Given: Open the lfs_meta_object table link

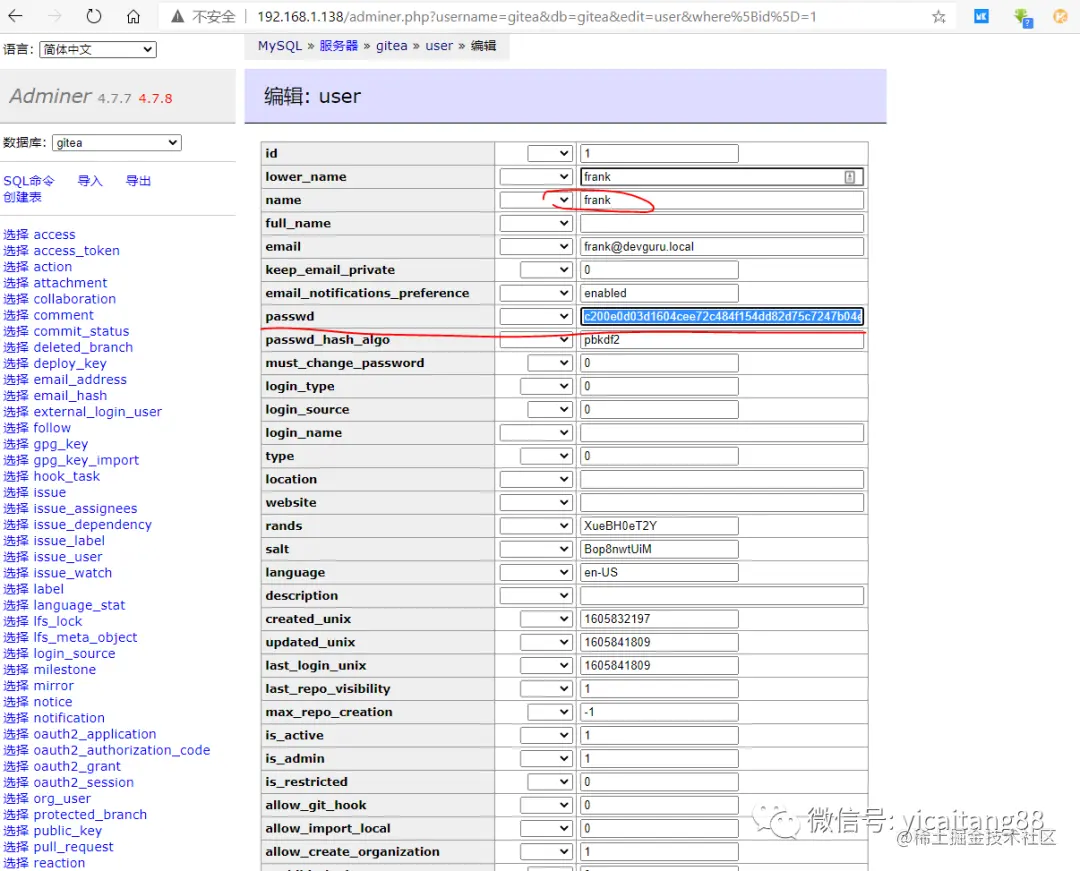Looking at the screenshot, I should tap(85, 638).
